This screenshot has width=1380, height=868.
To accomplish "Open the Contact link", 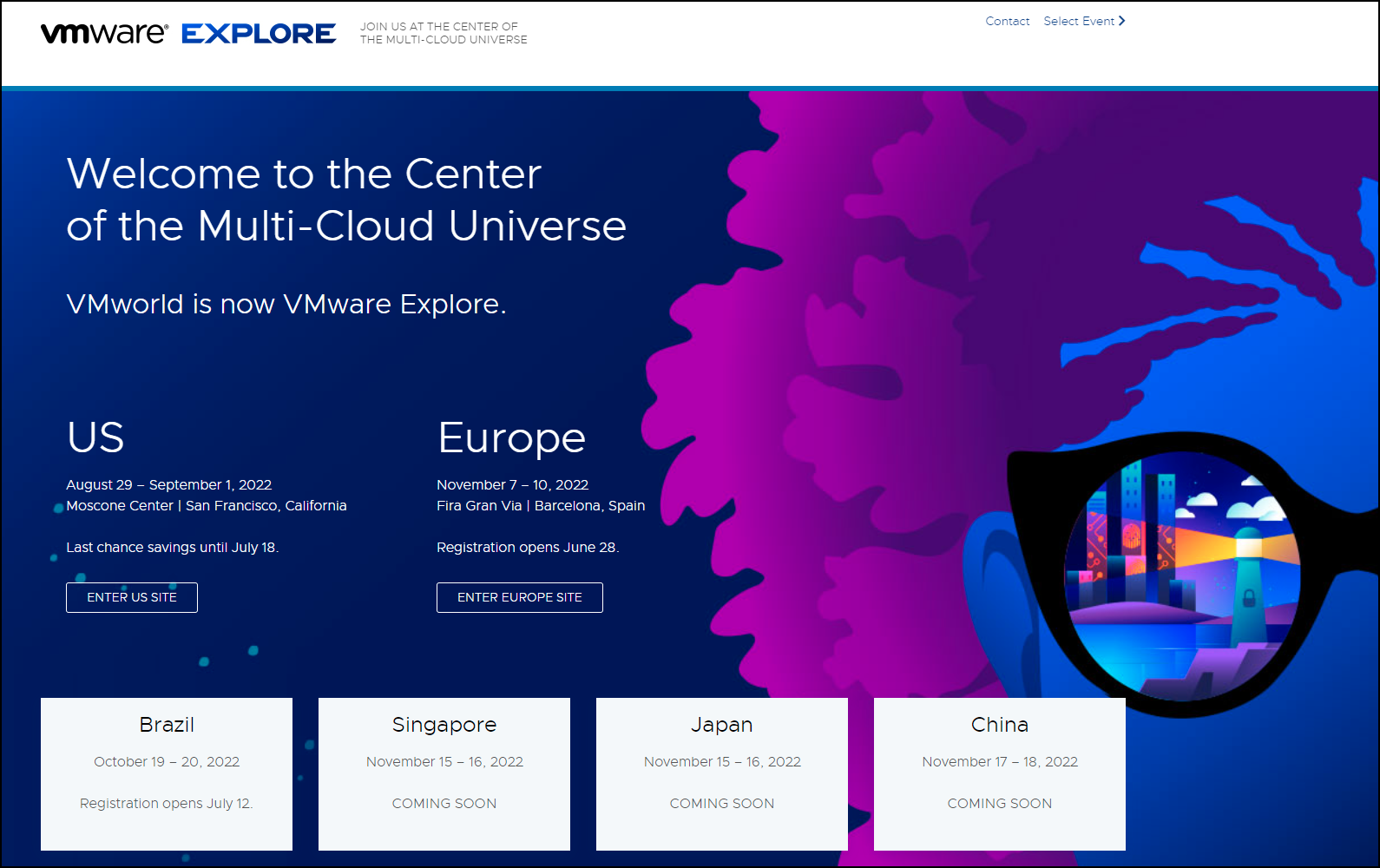I will [1007, 21].
